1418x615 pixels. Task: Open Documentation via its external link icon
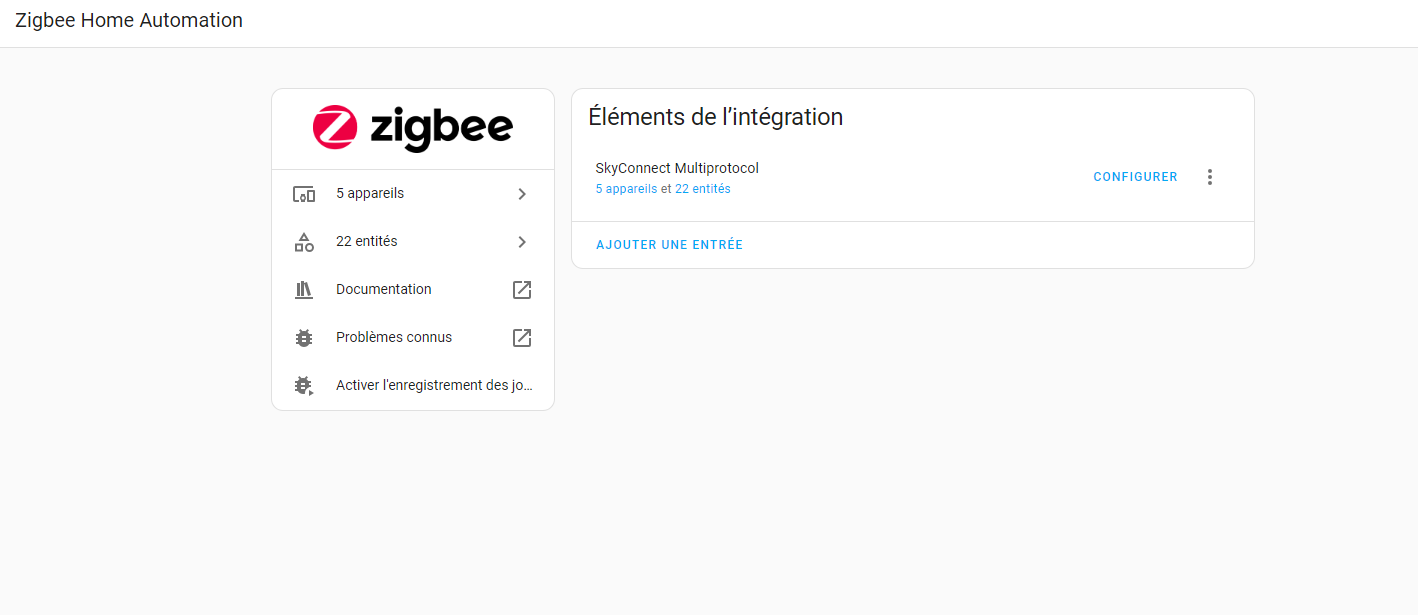pos(521,290)
